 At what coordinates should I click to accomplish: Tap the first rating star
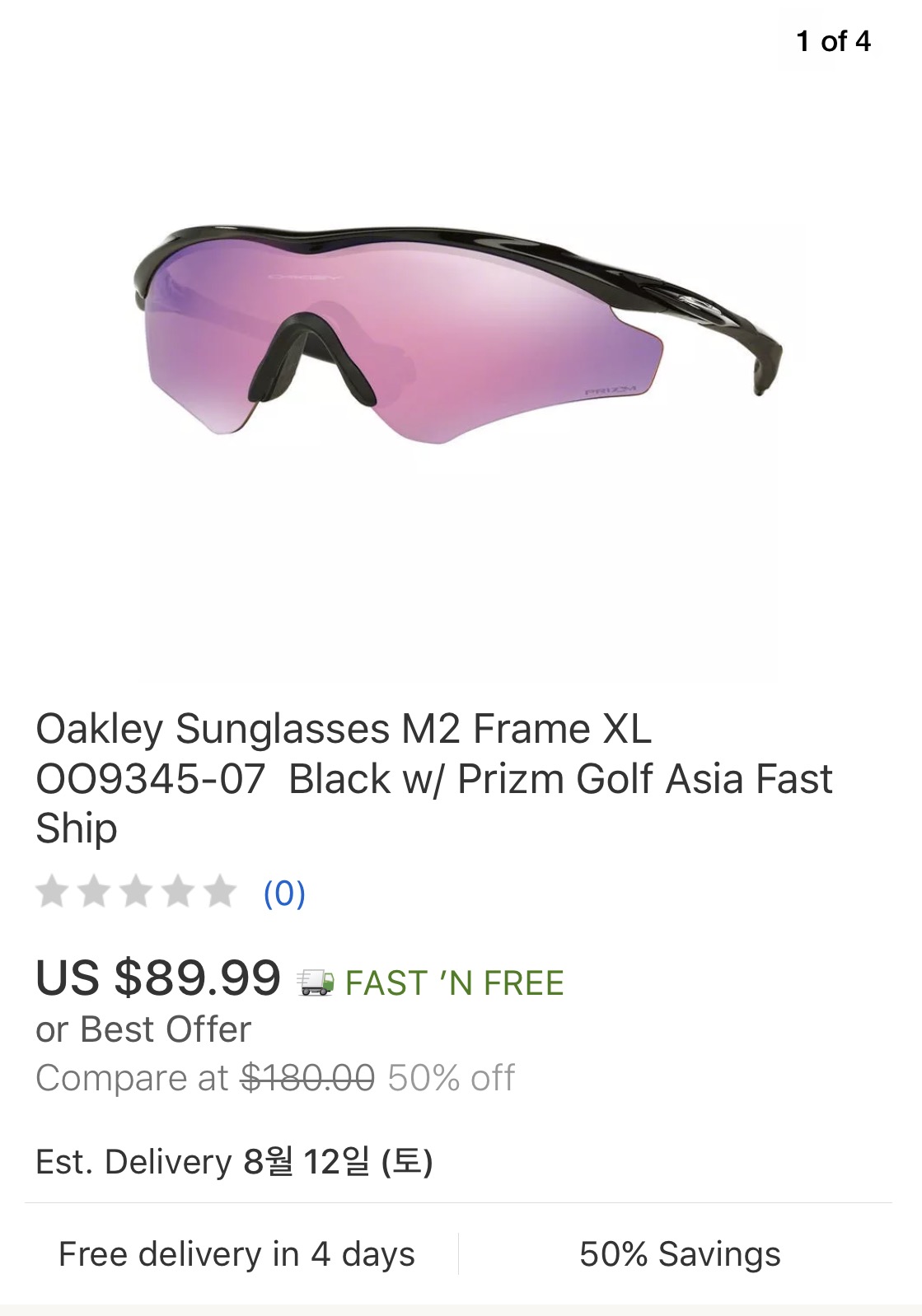52,892
